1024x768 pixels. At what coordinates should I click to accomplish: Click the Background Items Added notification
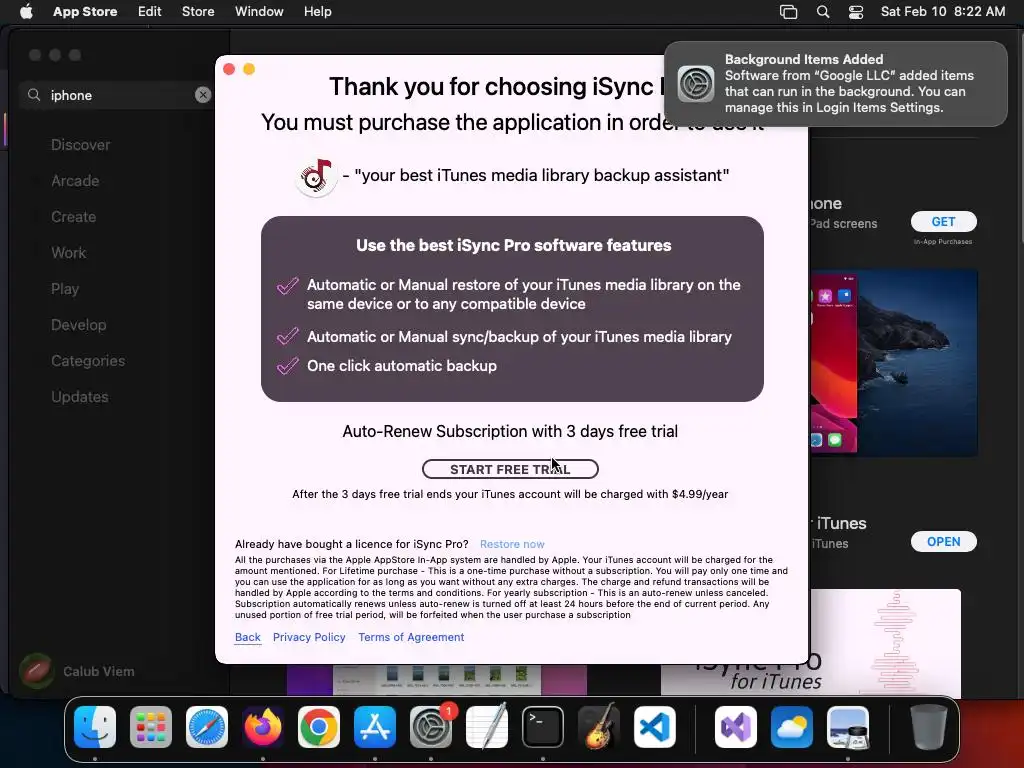coord(836,84)
